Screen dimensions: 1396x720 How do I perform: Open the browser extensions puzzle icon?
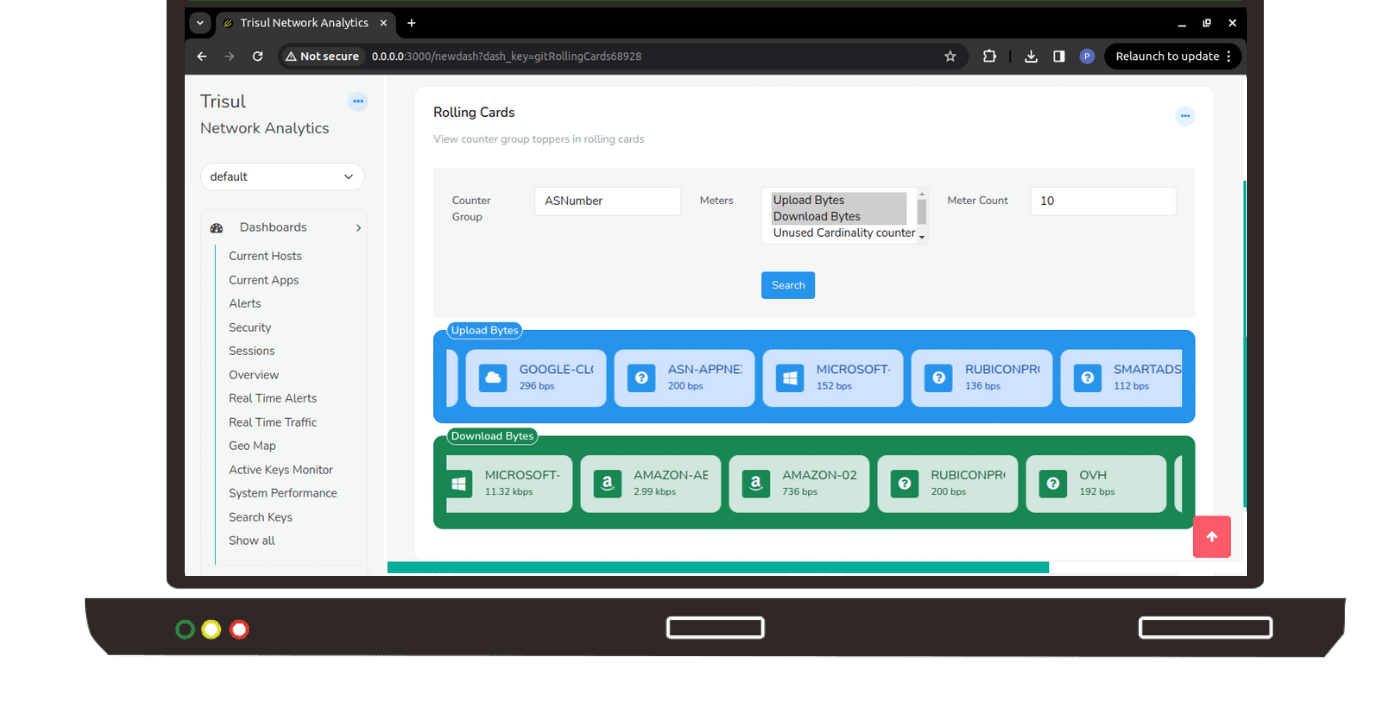[x=989, y=56]
